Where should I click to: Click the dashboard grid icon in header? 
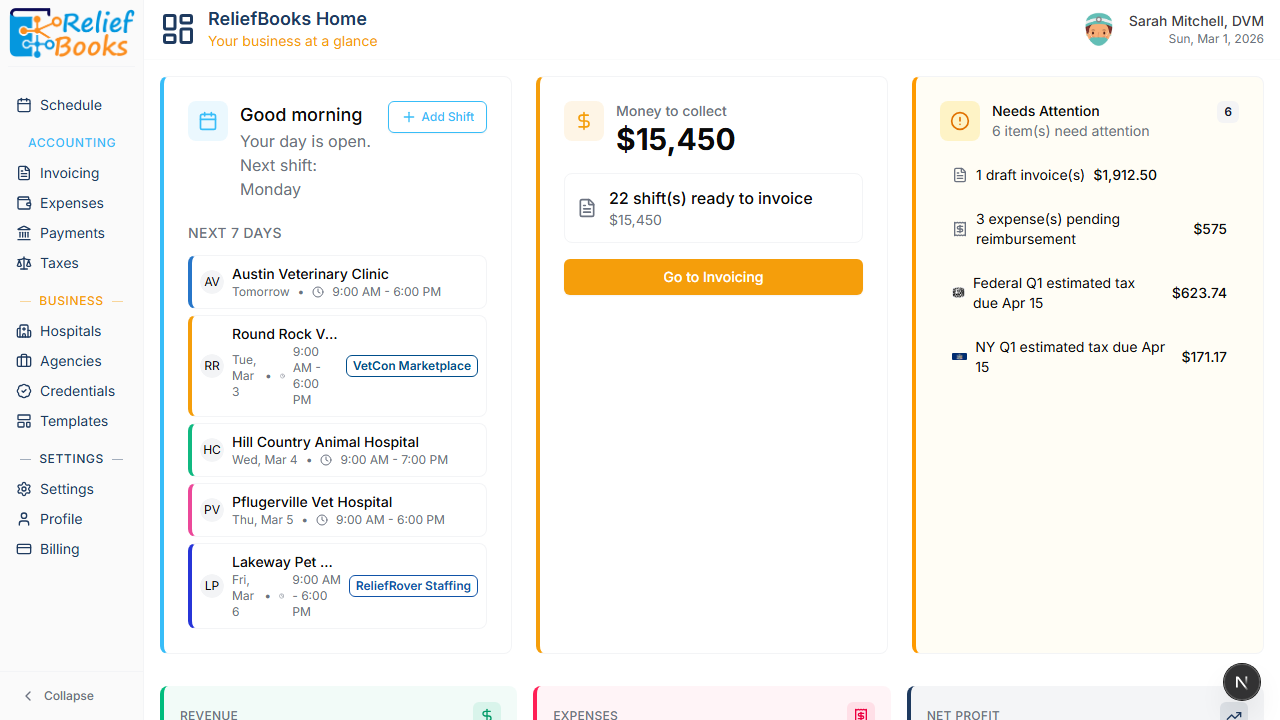[178, 29]
